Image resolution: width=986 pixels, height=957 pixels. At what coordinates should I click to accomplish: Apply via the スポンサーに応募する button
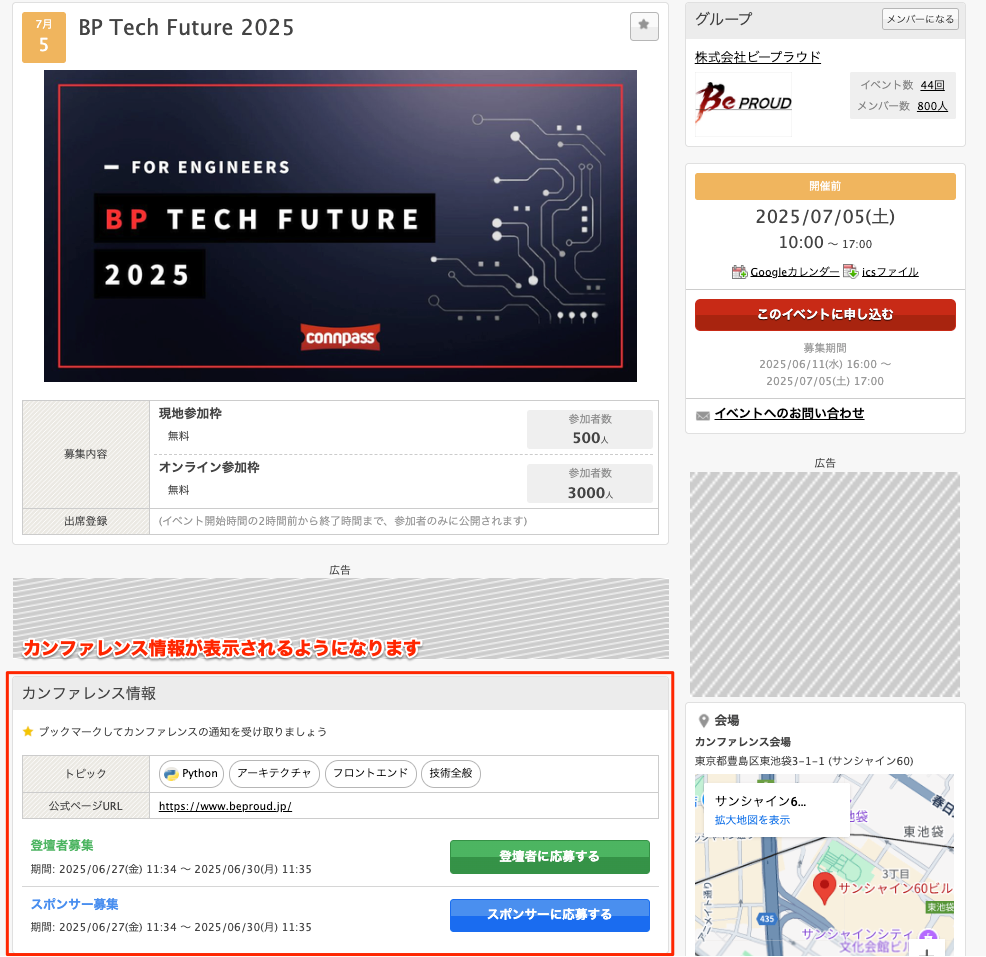549,915
